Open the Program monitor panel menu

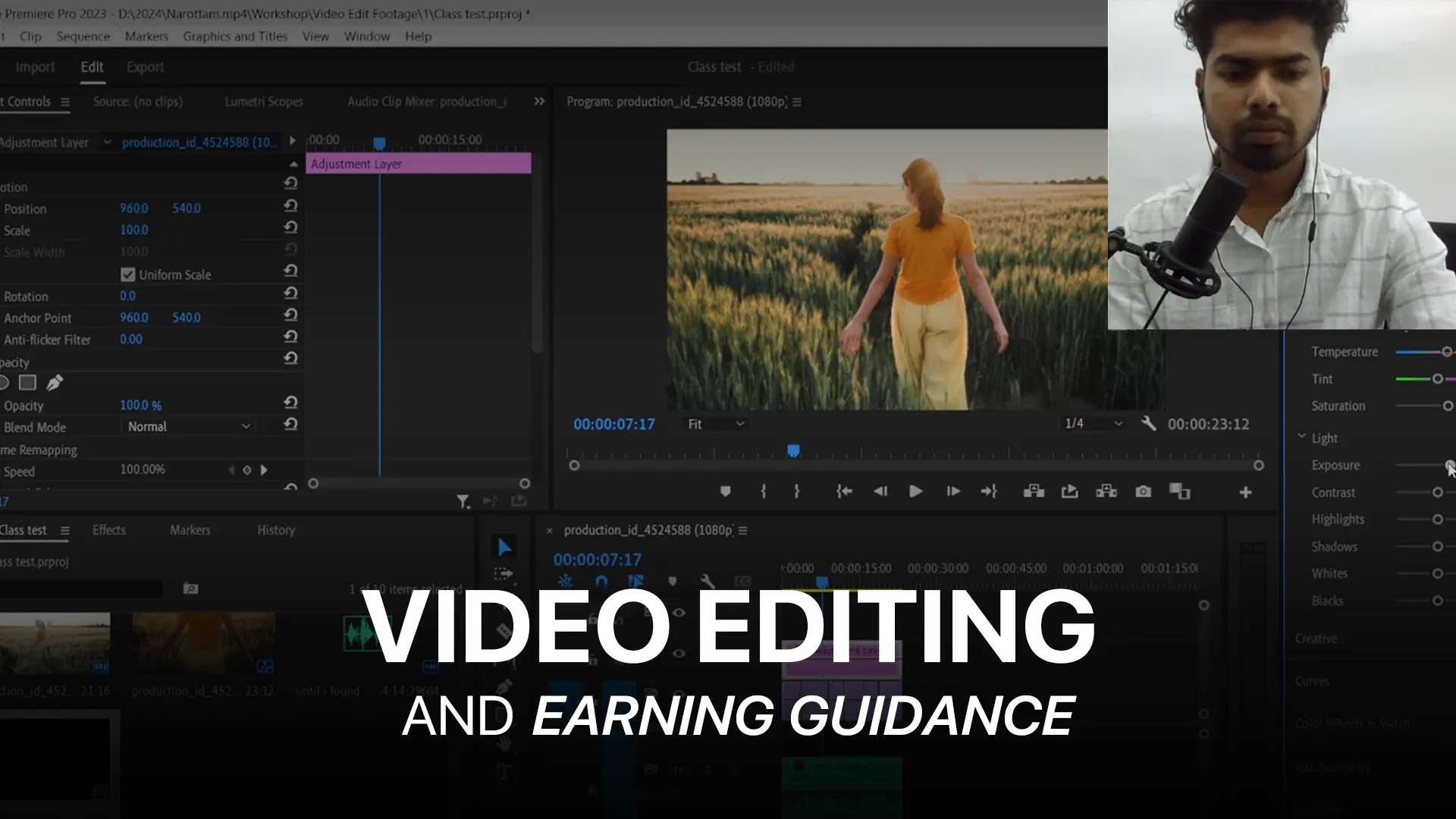[797, 102]
